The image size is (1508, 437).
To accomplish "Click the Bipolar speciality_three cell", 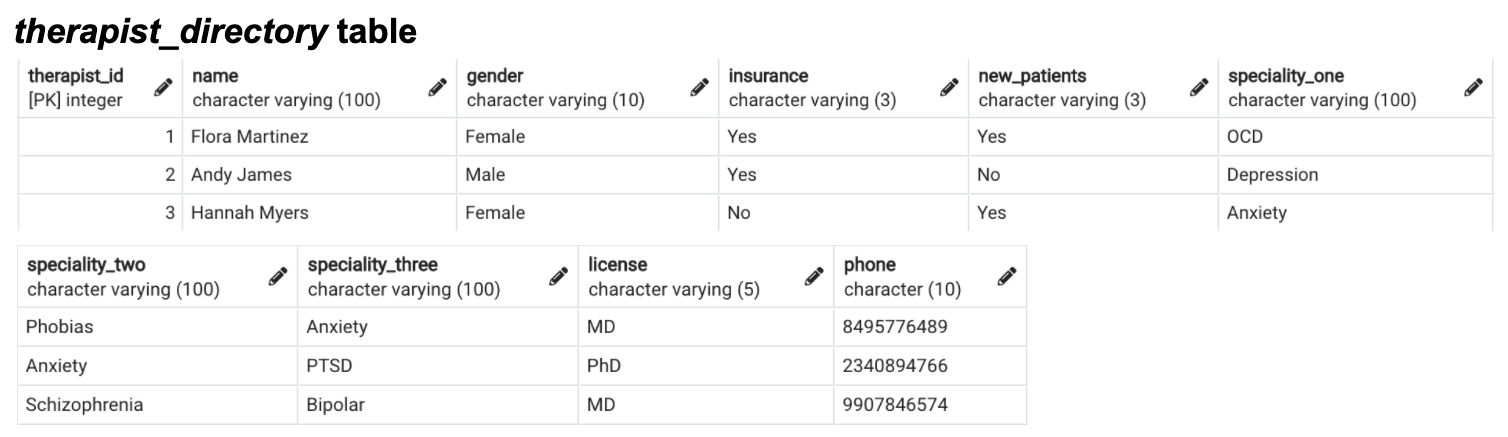I will 336,405.
